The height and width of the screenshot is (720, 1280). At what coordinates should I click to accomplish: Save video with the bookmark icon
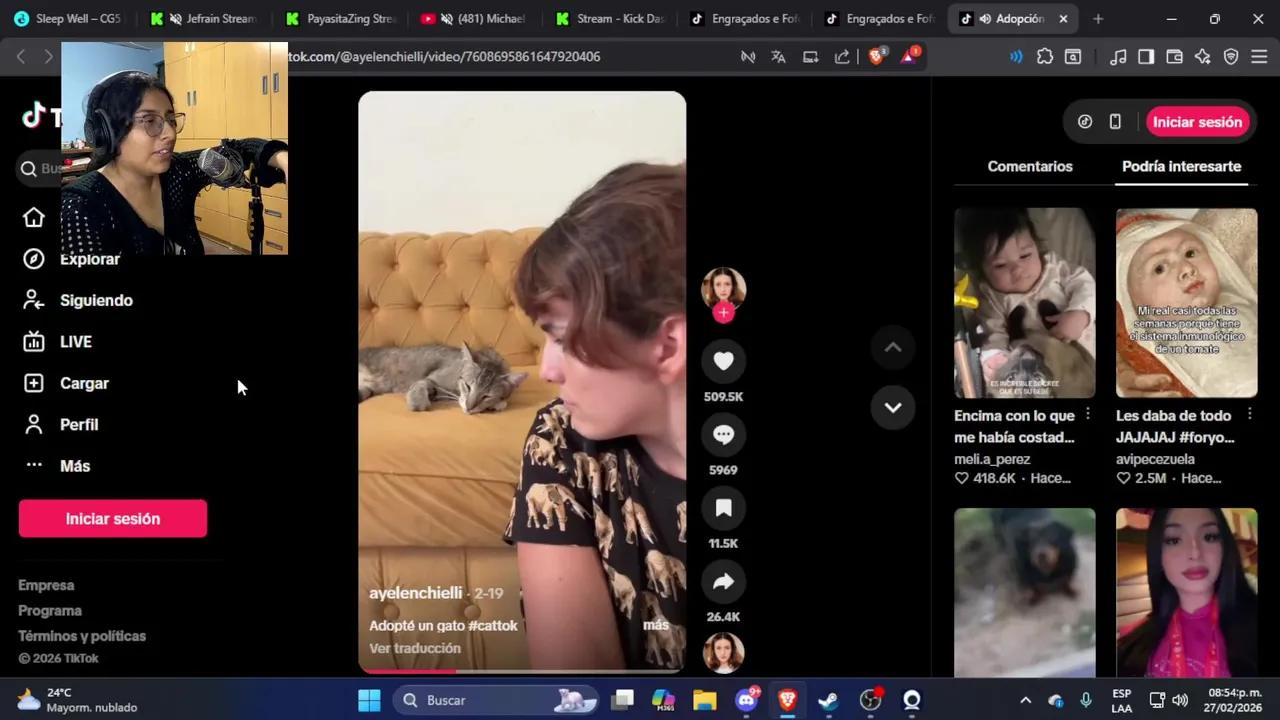point(723,508)
